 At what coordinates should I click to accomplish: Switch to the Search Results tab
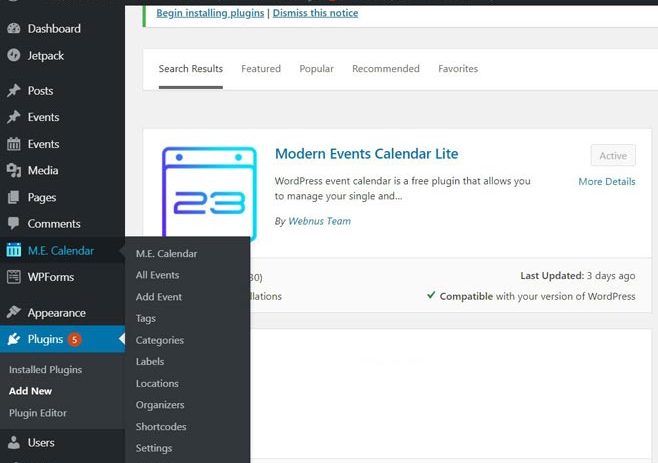point(191,69)
